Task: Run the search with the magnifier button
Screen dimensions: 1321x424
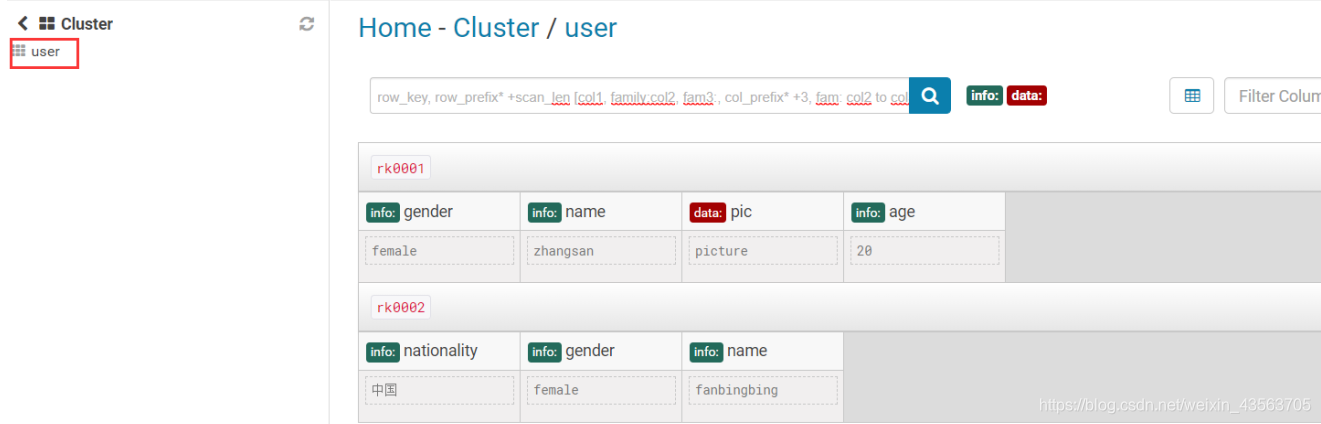Action: point(930,96)
